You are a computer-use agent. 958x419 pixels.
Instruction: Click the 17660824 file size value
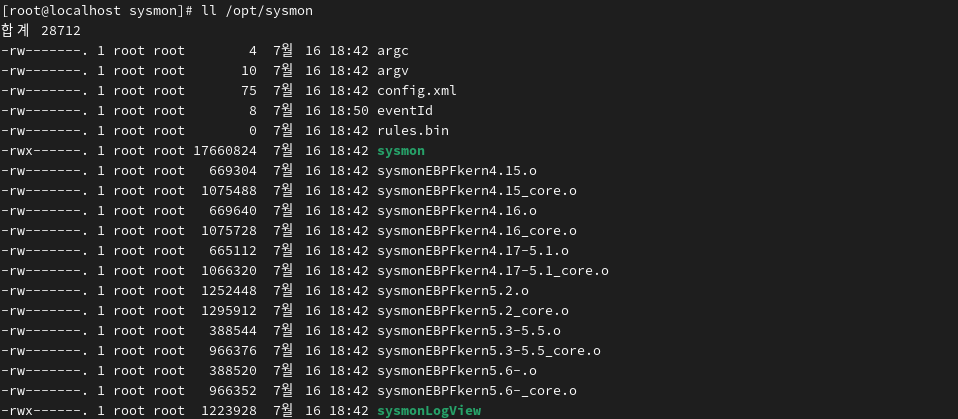pos(225,151)
